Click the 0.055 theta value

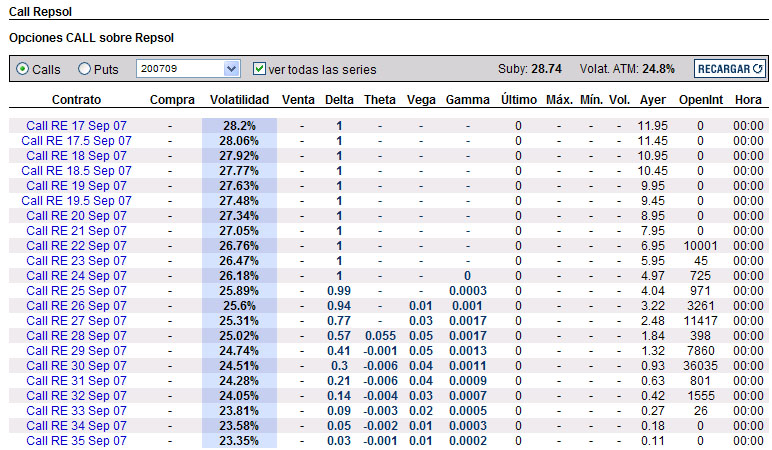pyautogui.click(x=381, y=336)
